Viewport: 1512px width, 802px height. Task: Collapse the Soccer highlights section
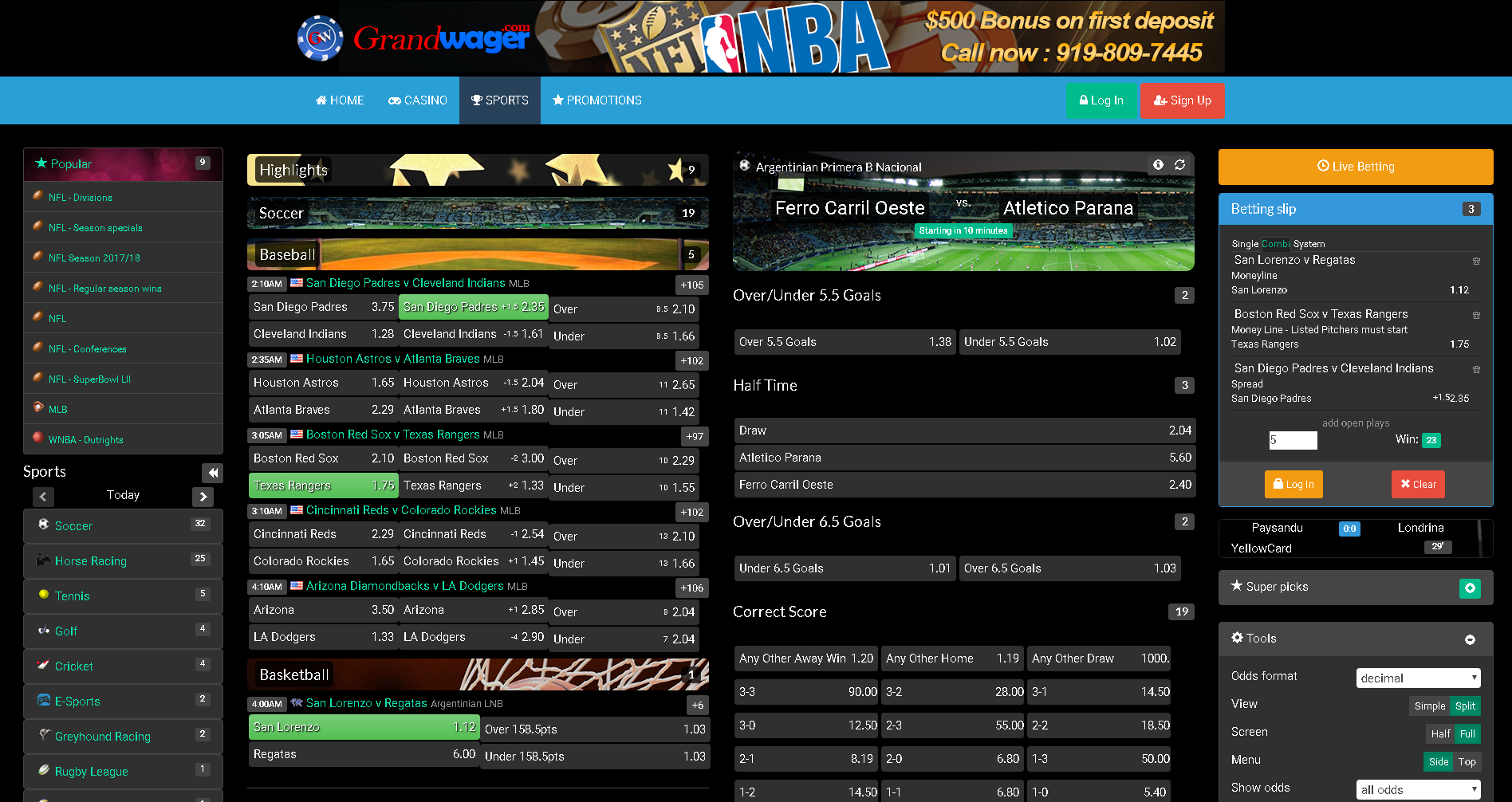[x=478, y=213]
